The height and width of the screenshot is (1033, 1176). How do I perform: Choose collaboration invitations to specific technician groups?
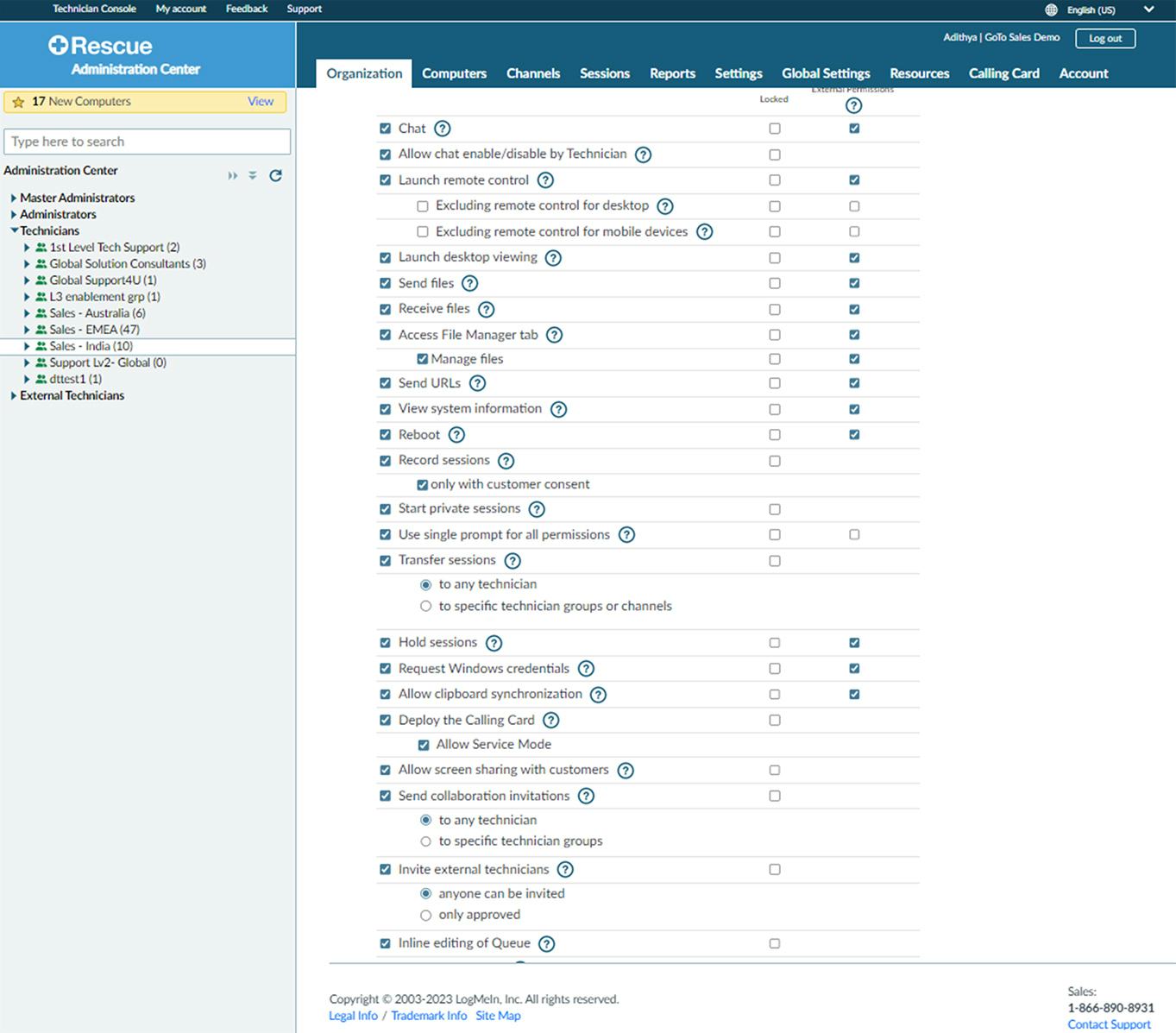pos(425,841)
